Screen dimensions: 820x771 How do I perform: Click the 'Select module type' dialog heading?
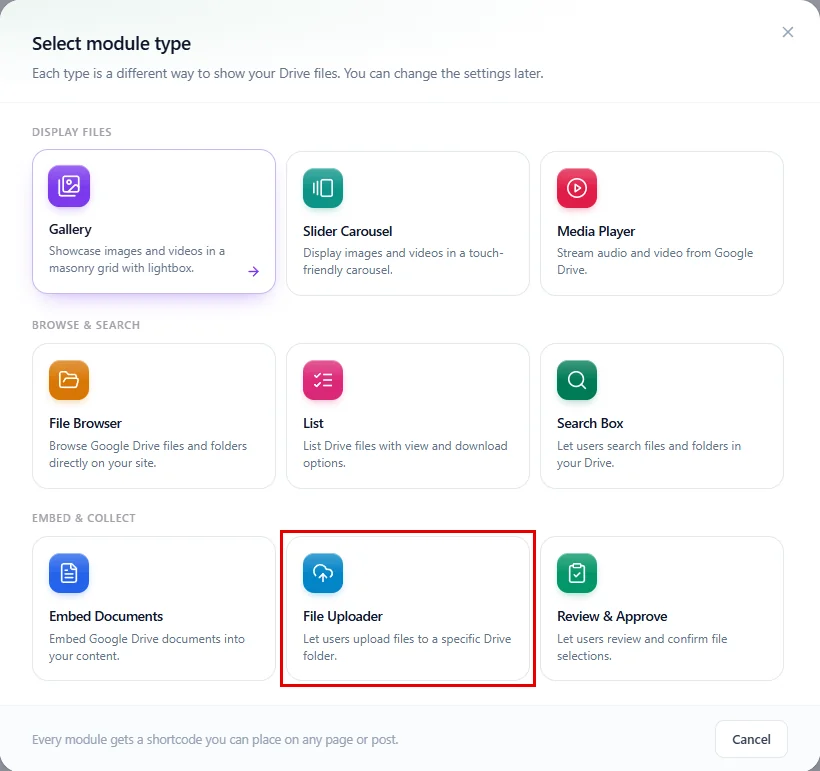click(111, 44)
